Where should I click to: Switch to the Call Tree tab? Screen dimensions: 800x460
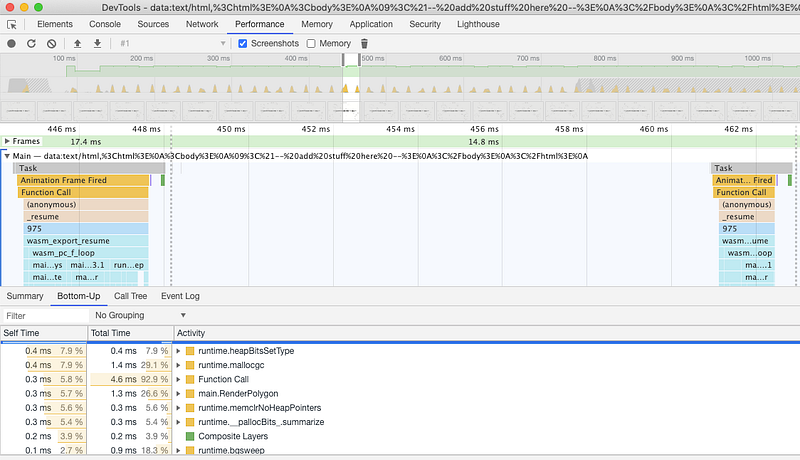[131, 296]
